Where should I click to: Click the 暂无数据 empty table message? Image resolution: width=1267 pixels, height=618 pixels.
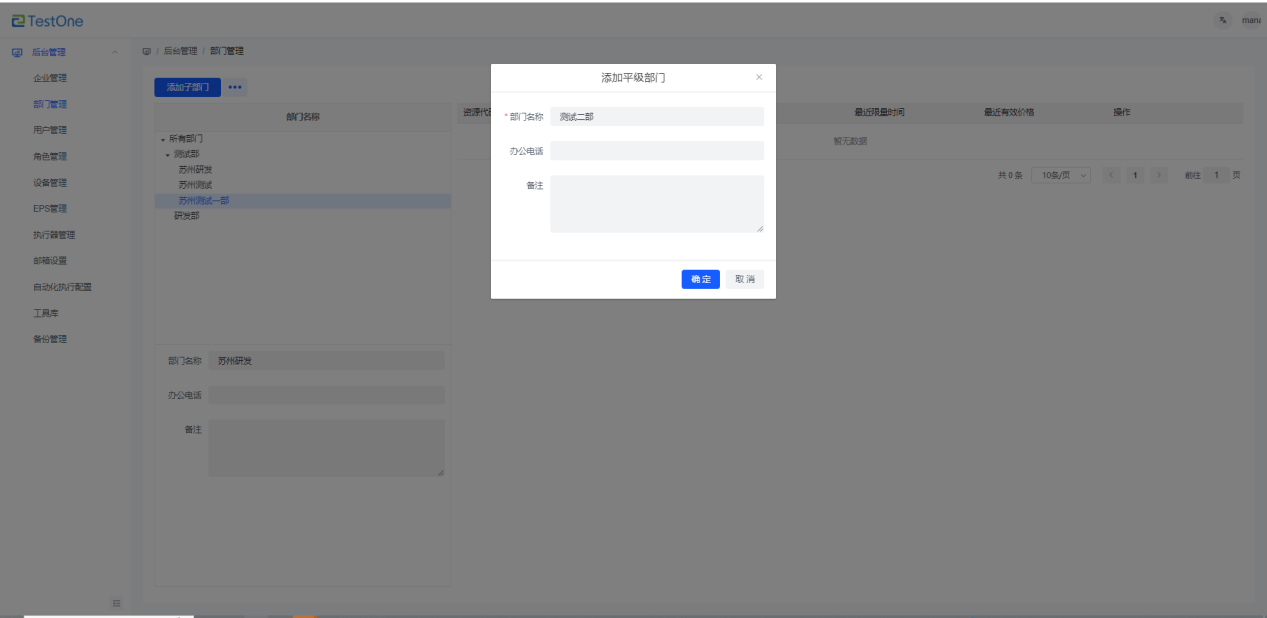(850, 141)
